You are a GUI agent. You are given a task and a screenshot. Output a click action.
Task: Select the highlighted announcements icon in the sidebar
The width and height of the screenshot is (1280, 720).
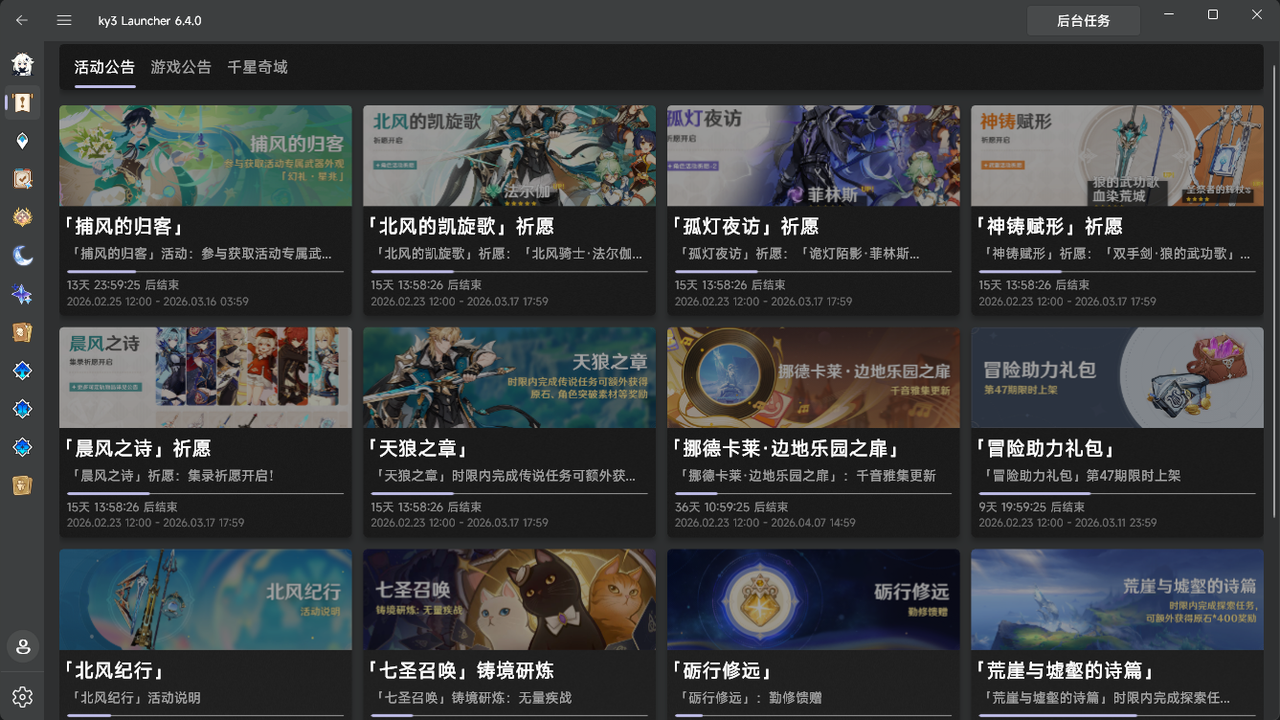[x=22, y=102]
